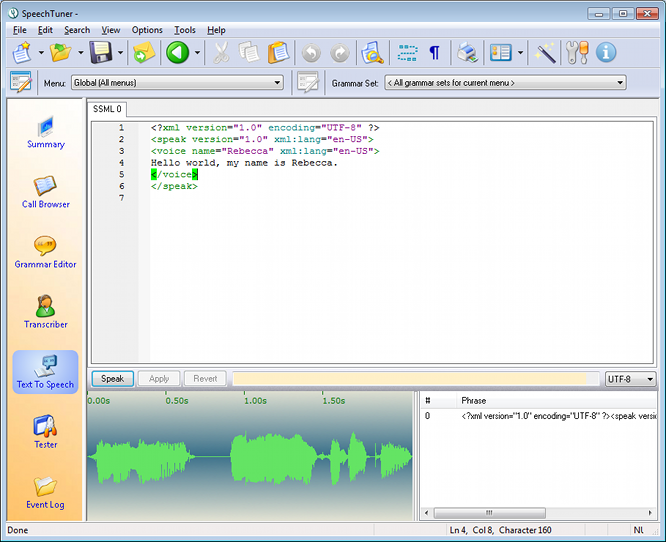Open the Tools menu
666x542 pixels.
tap(184, 30)
